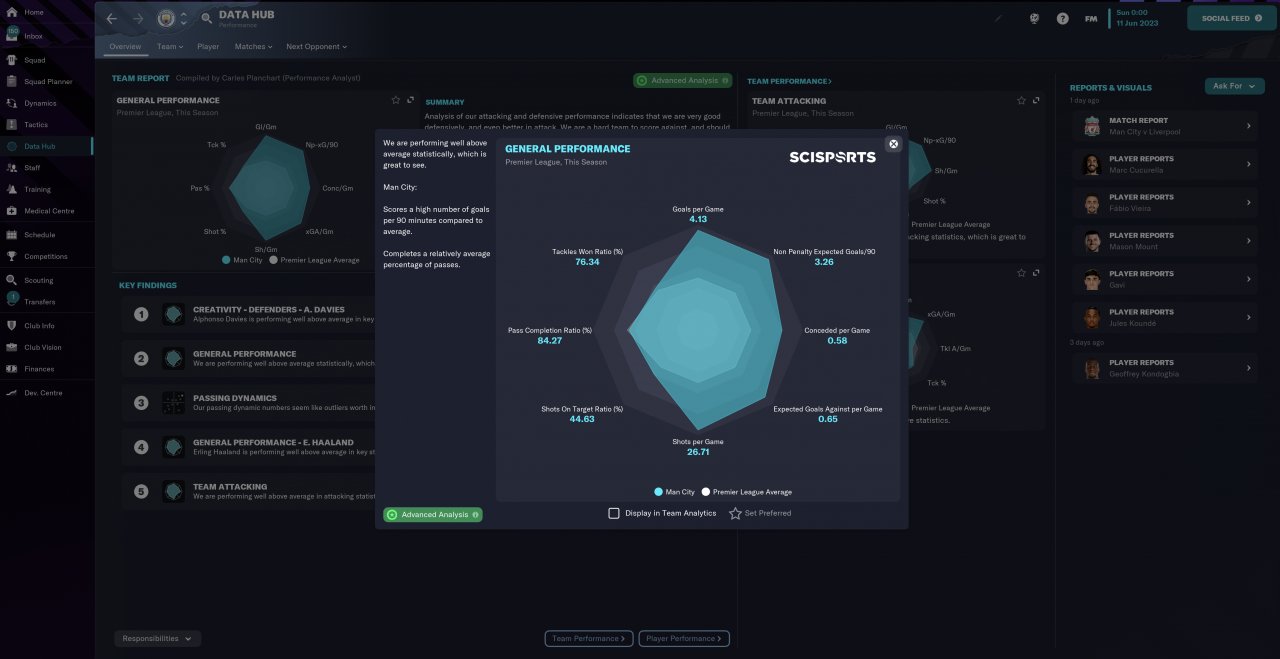Switch to the Player tab
Screen dimensions: 1280x659
pos(208,46)
